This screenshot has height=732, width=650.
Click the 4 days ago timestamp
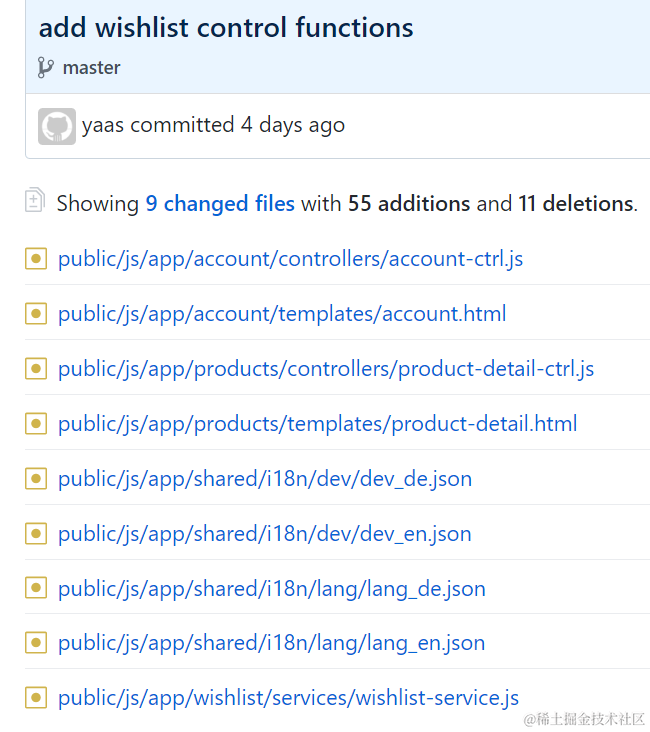click(x=292, y=125)
